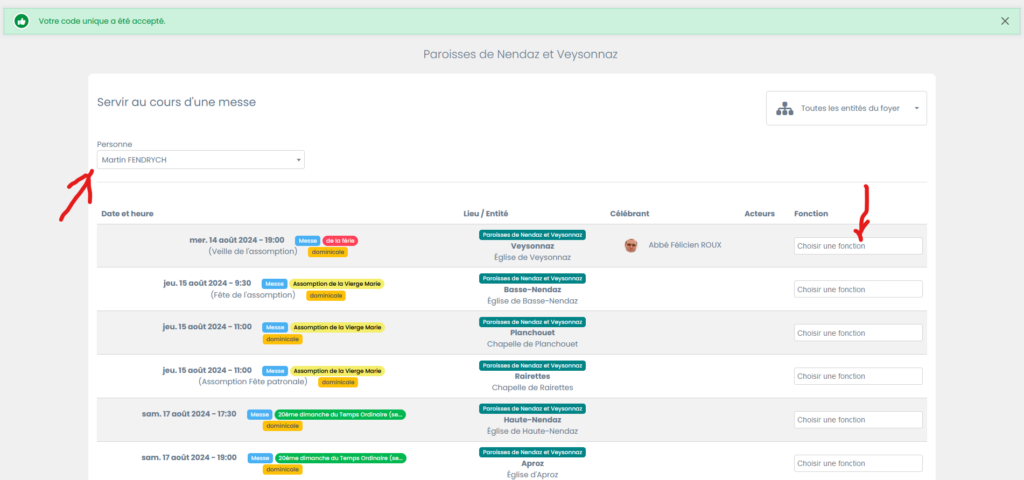Open function field for the Basse-Nendaz mass
This screenshot has width=1024, height=480.
pos(858,289)
